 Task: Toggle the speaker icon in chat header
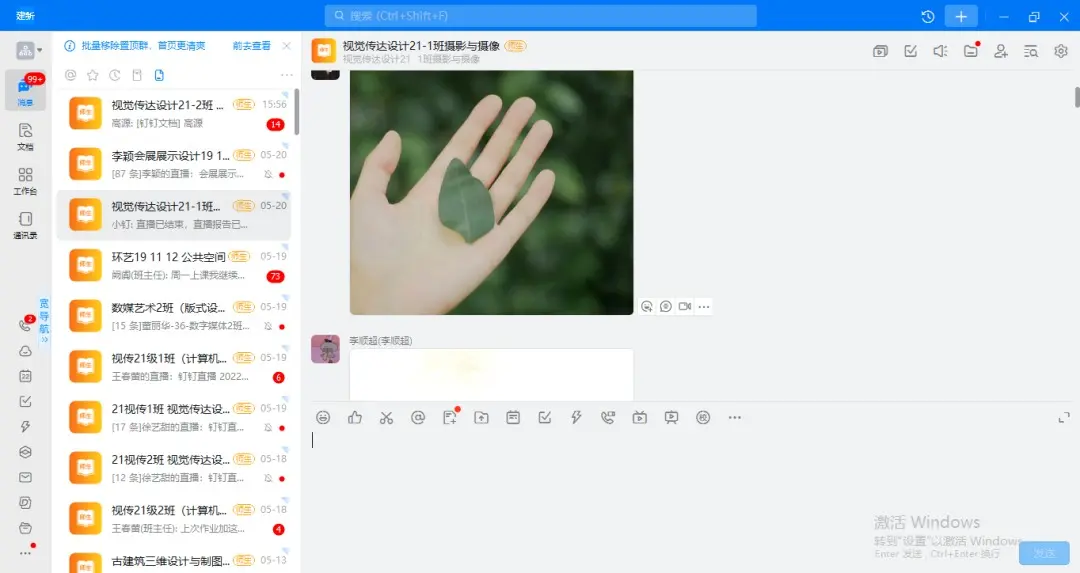[940, 51]
